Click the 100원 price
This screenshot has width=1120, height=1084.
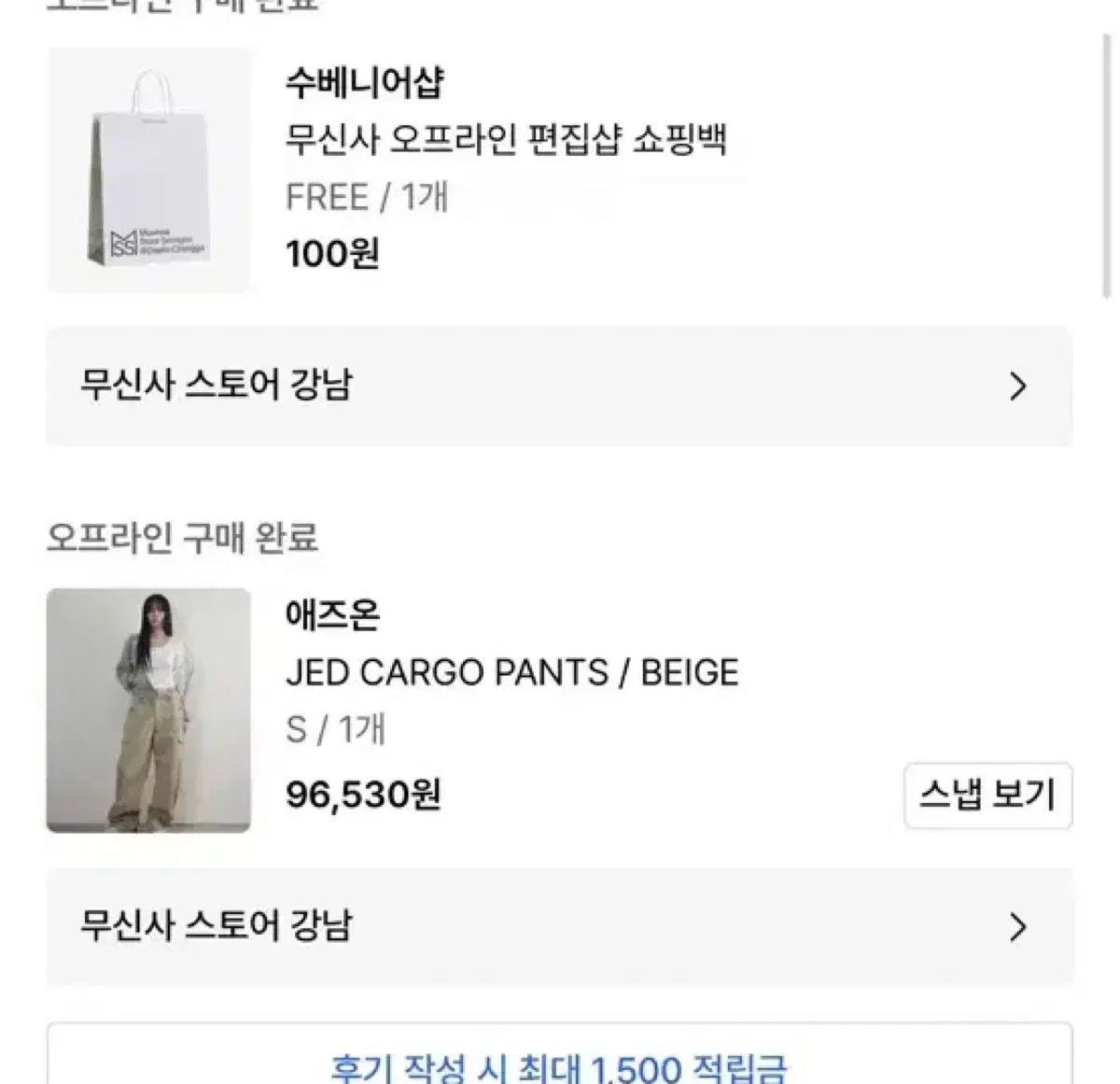[x=332, y=254]
